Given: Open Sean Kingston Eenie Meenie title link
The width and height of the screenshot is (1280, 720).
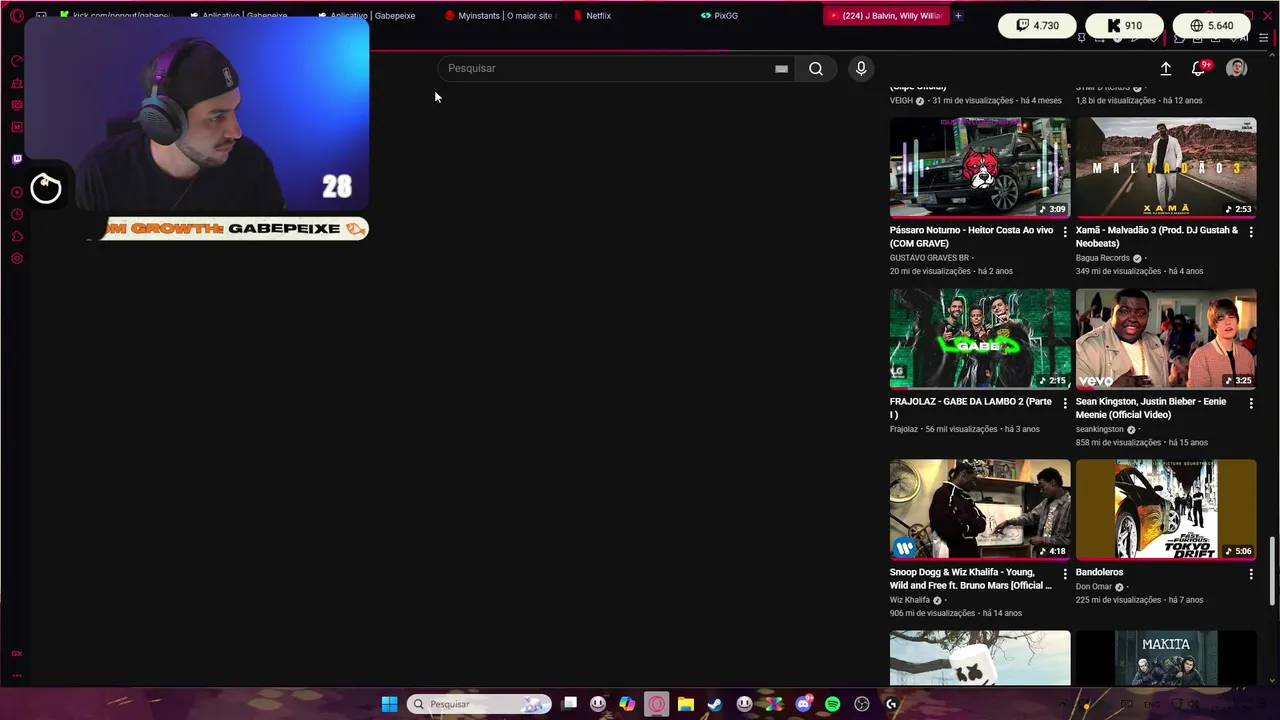Looking at the screenshot, I should click(x=1151, y=408).
